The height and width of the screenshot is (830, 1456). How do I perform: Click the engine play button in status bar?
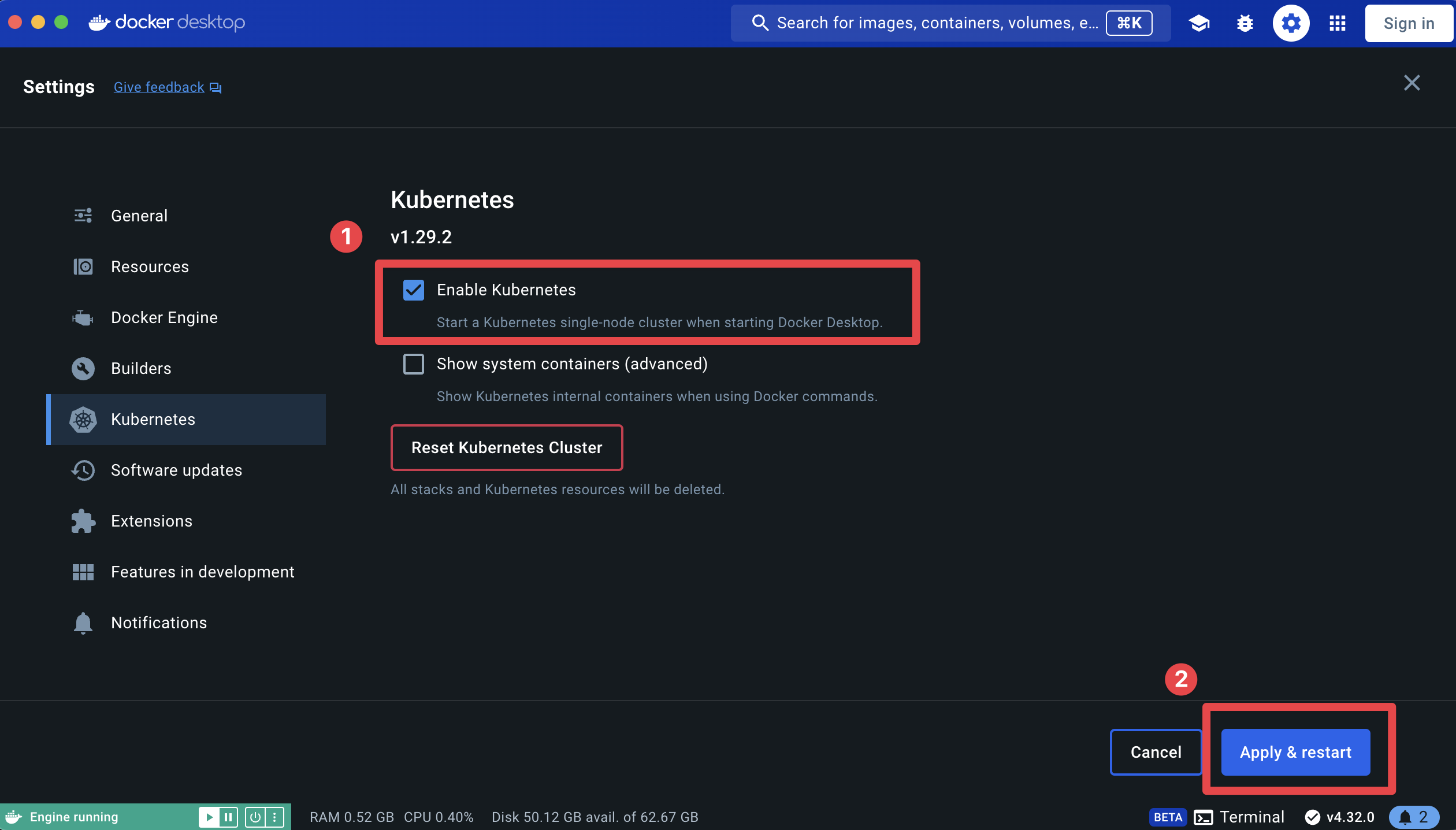209,817
